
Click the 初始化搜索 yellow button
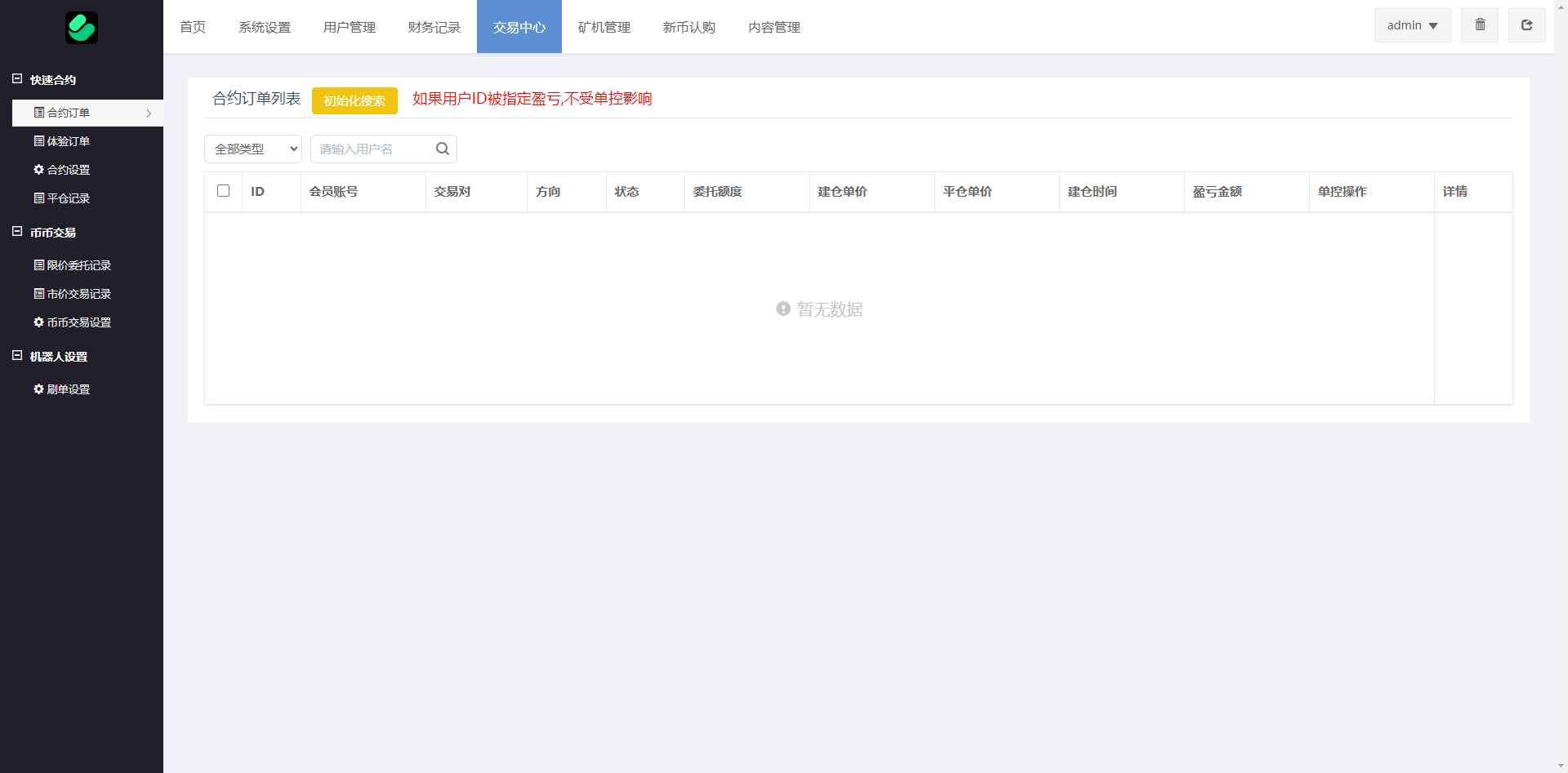[354, 100]
